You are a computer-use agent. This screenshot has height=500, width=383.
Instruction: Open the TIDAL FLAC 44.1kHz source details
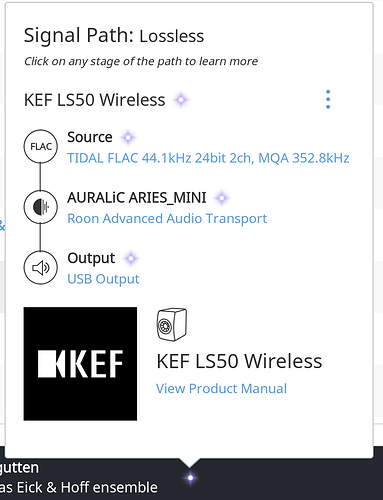click(x=208, y=158)
